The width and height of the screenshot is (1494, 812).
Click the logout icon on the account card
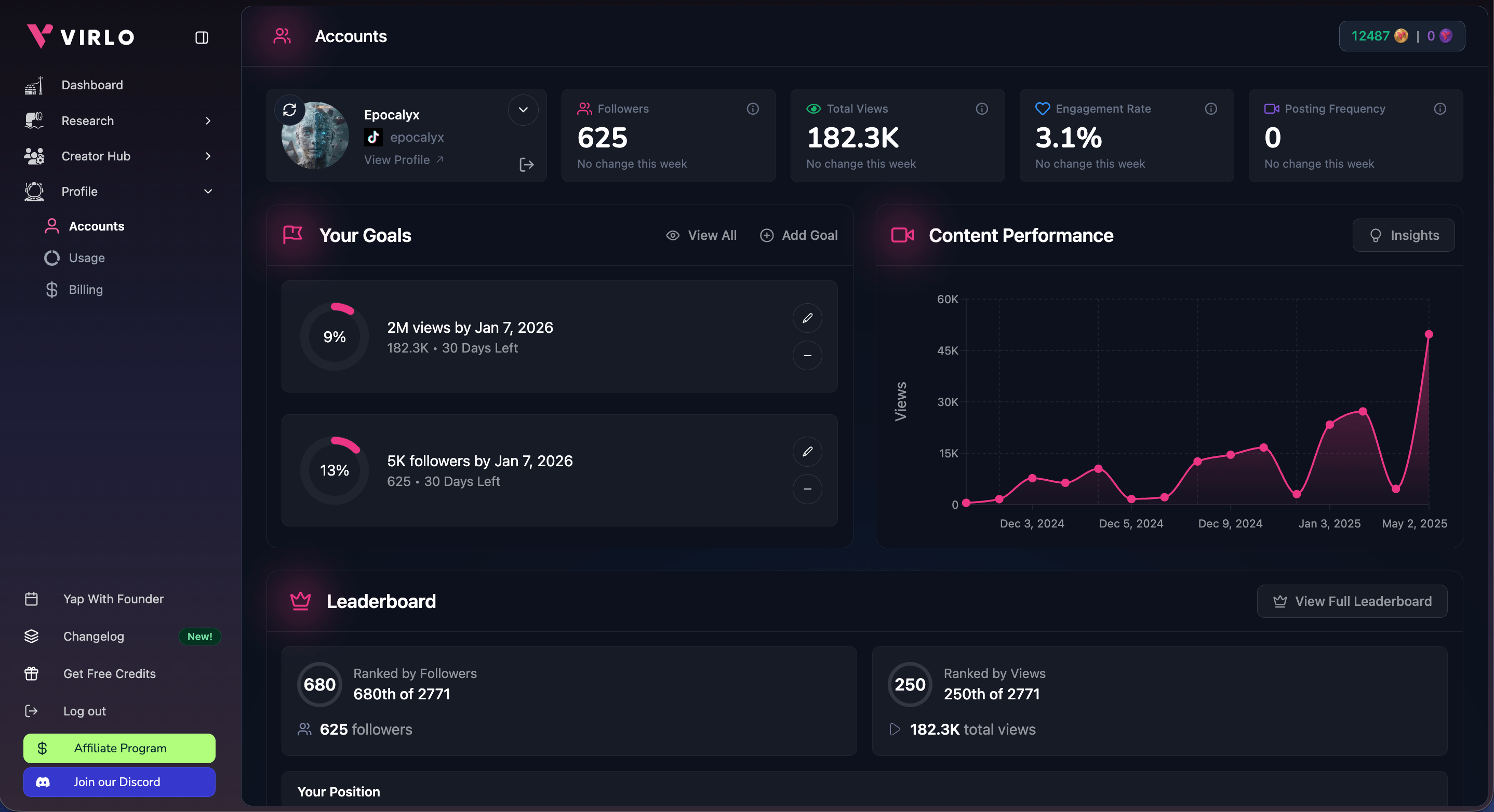(526, 165)
